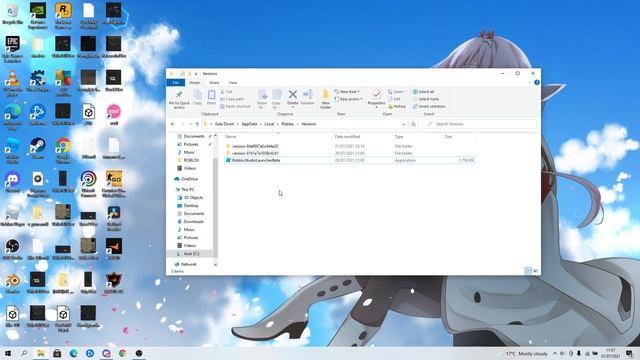Screen dimensions: 640x360
Task: Select the RobloxStudioLauncherBeta application file
Action: click(349, 160)
